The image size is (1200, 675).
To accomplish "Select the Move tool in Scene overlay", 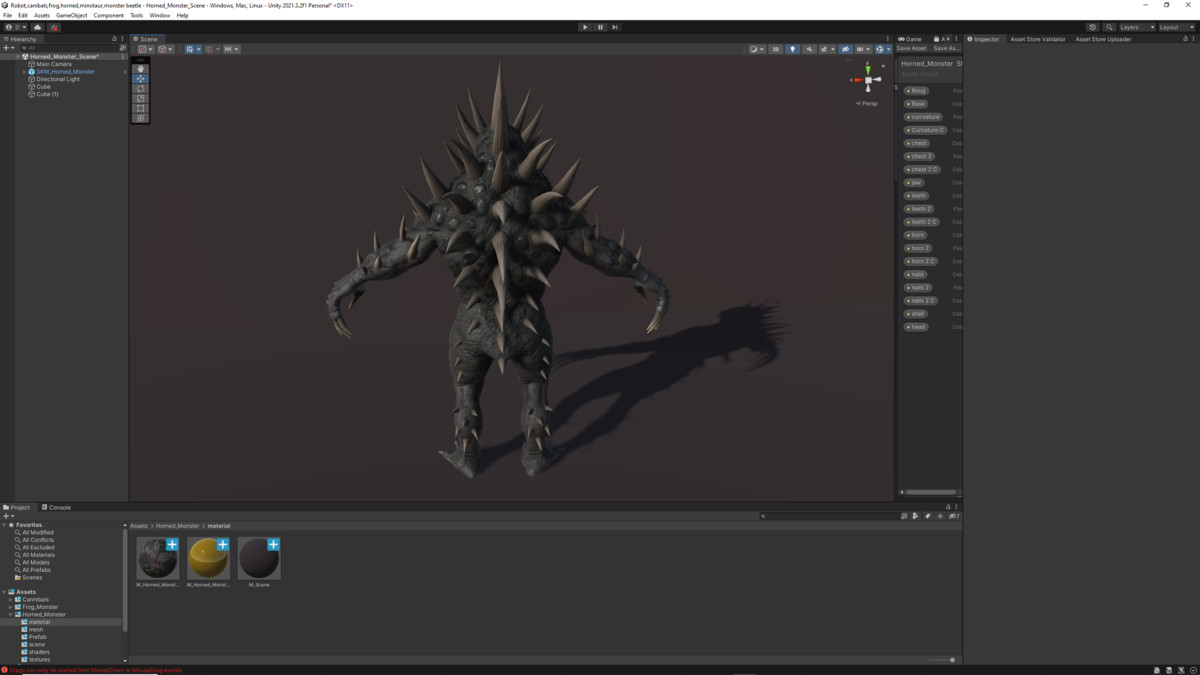I will (x=140, y=79).
